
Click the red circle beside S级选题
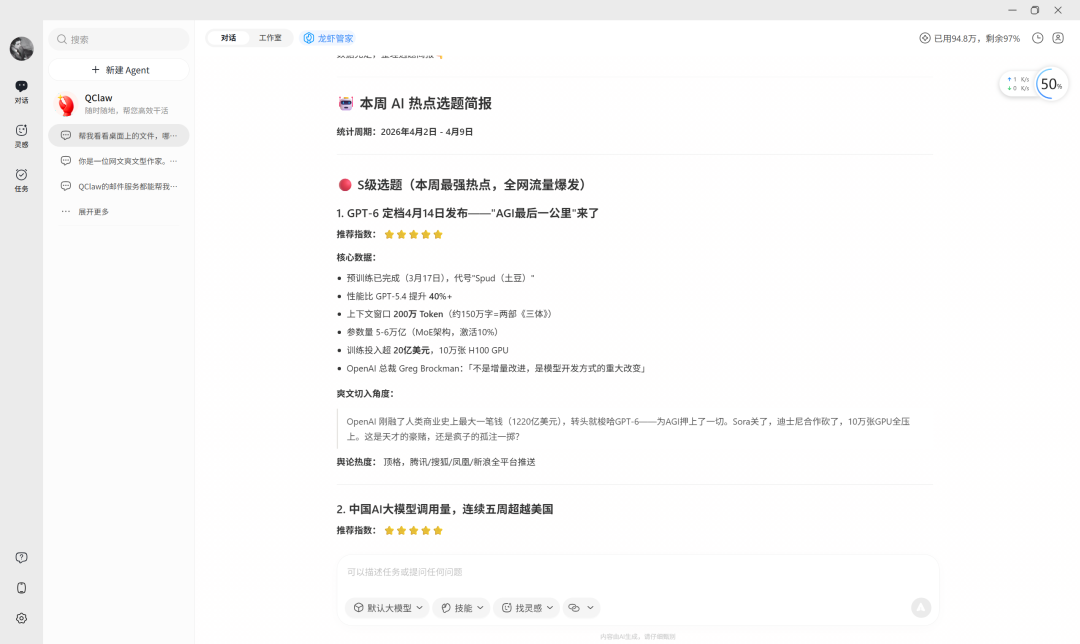pyautogui.click(x=345, y=185)
